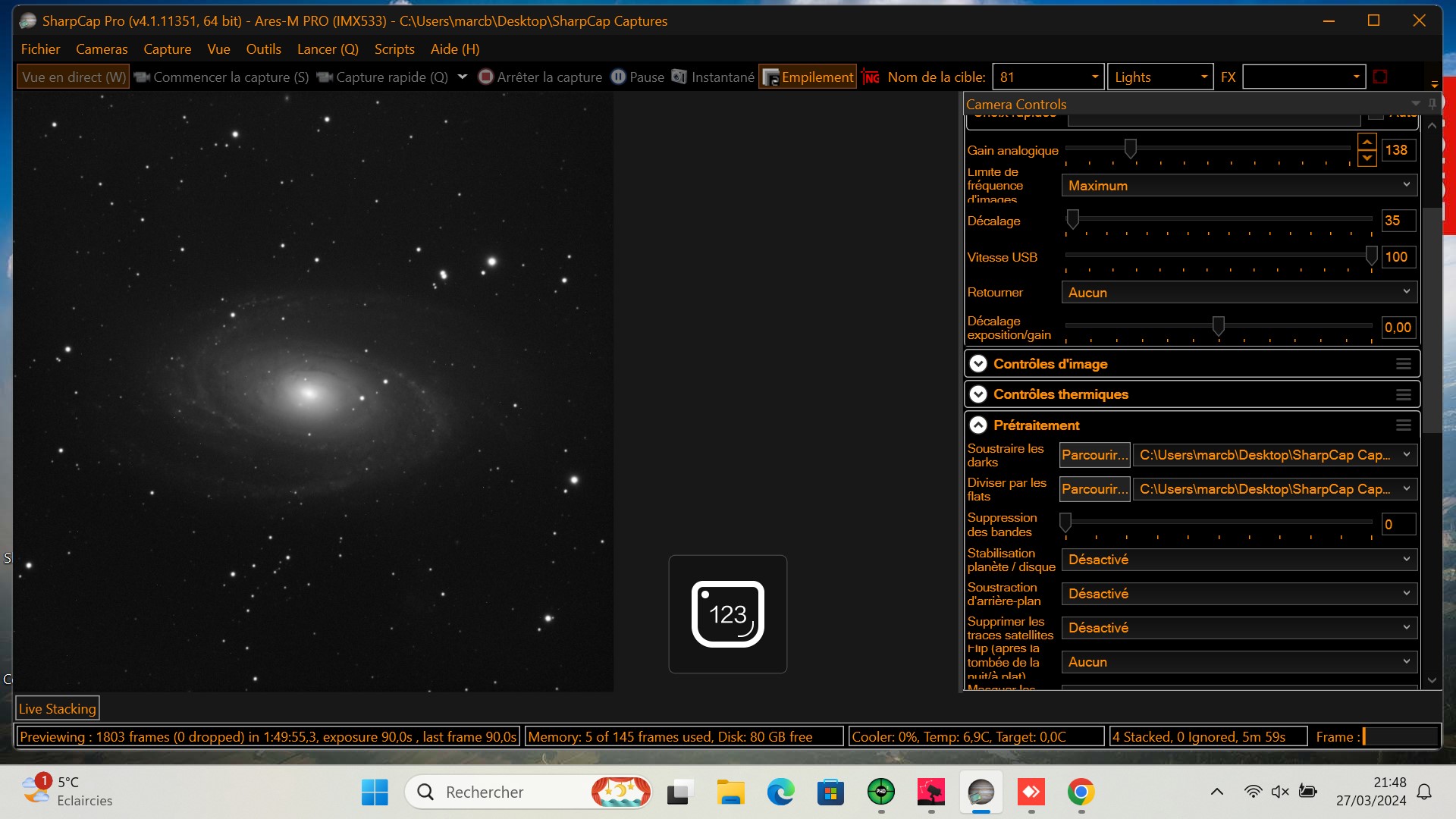Unpin the Camera Controls panel
Screen dimensions: 1456x819
1432,104
